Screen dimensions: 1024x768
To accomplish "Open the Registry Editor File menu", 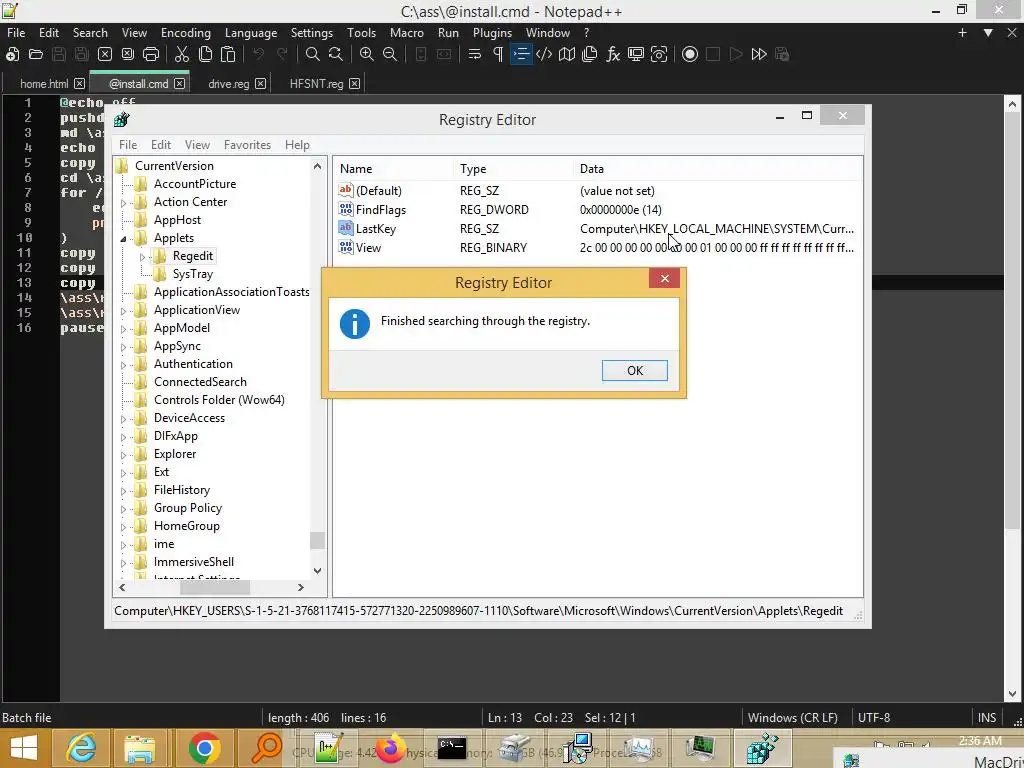I will point(128,145).
